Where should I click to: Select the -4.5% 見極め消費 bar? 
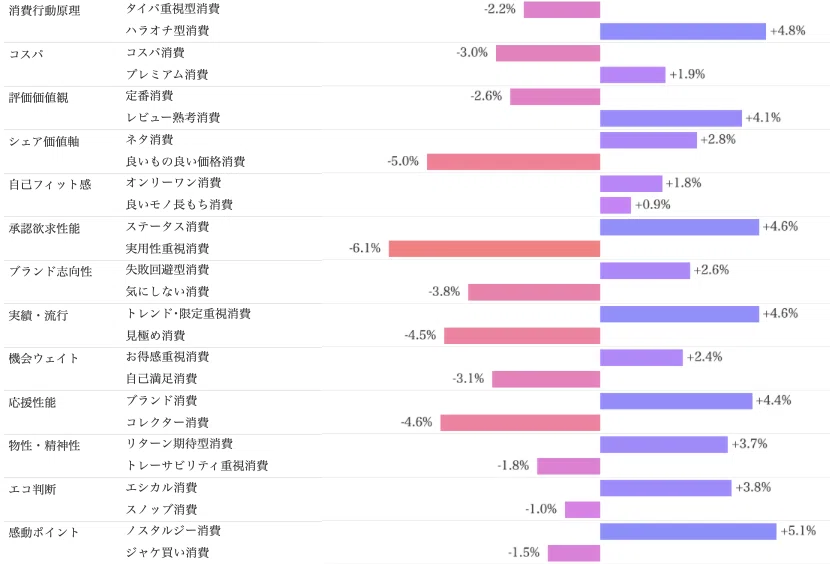pos(522,336)
